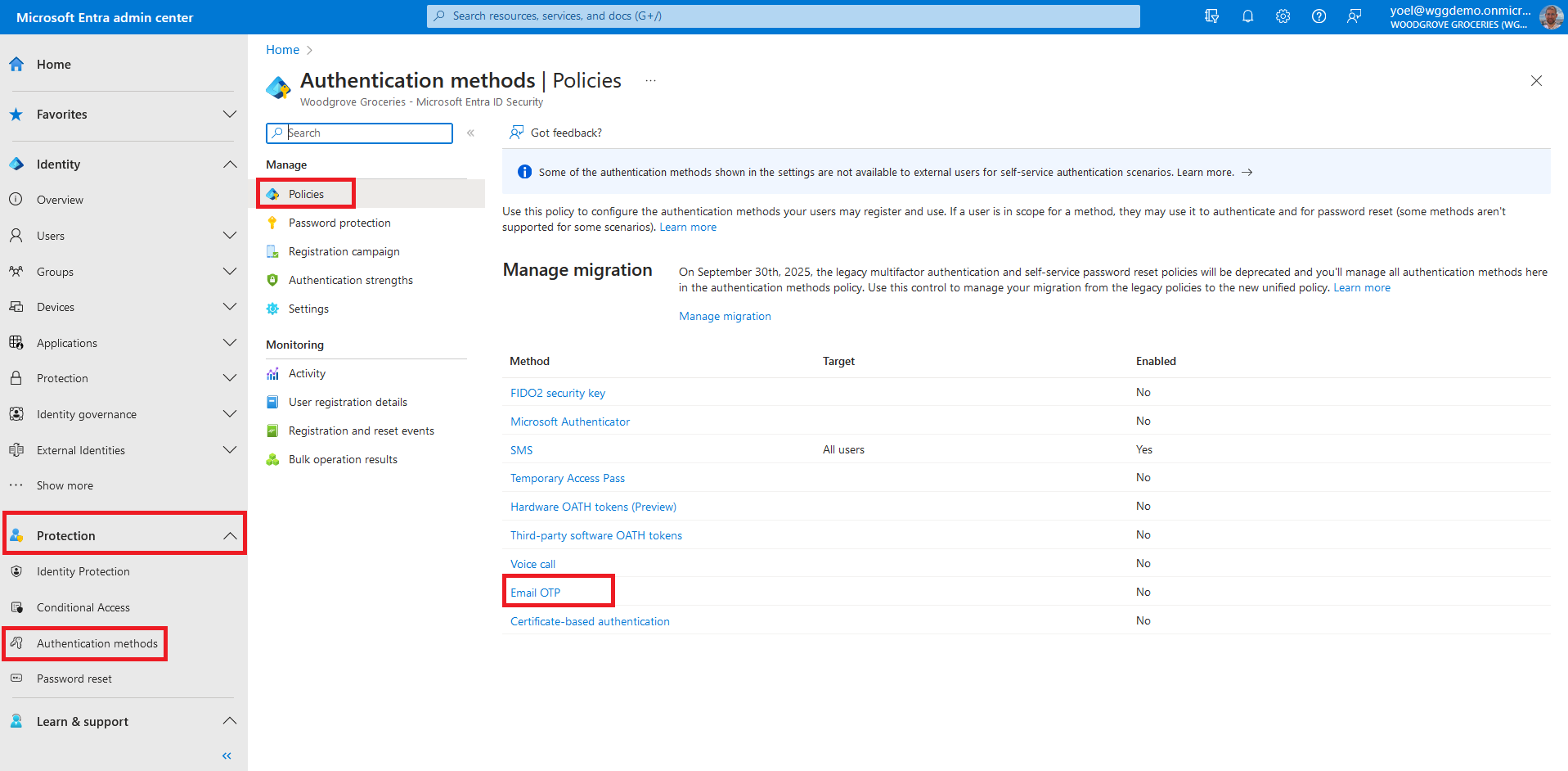1568x771 pixels.
Task: Click the notifications bell icon
Action: 1247,16
